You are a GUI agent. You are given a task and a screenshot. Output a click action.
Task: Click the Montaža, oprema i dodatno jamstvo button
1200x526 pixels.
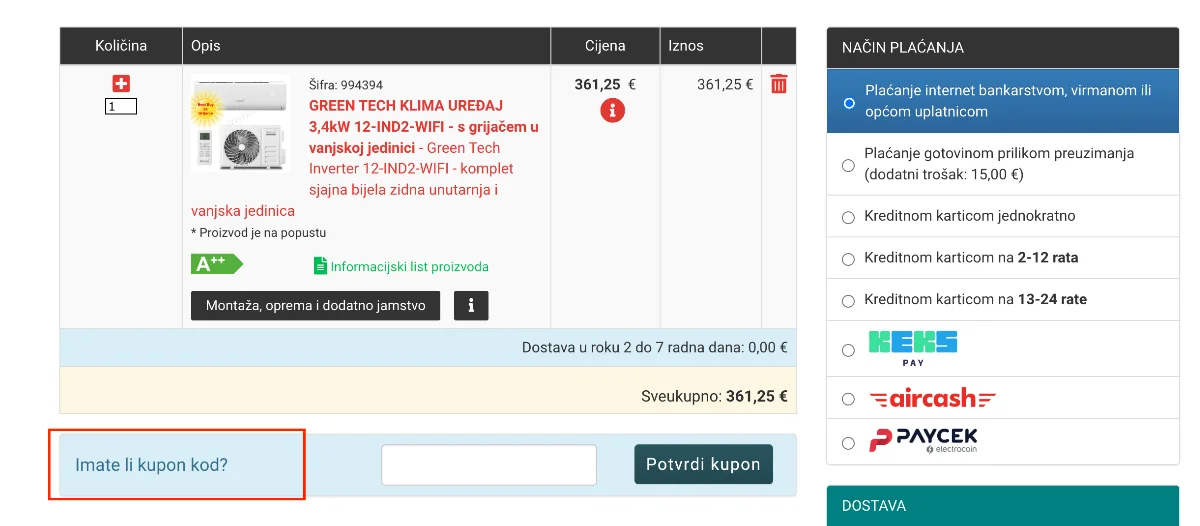click(316, 306)
